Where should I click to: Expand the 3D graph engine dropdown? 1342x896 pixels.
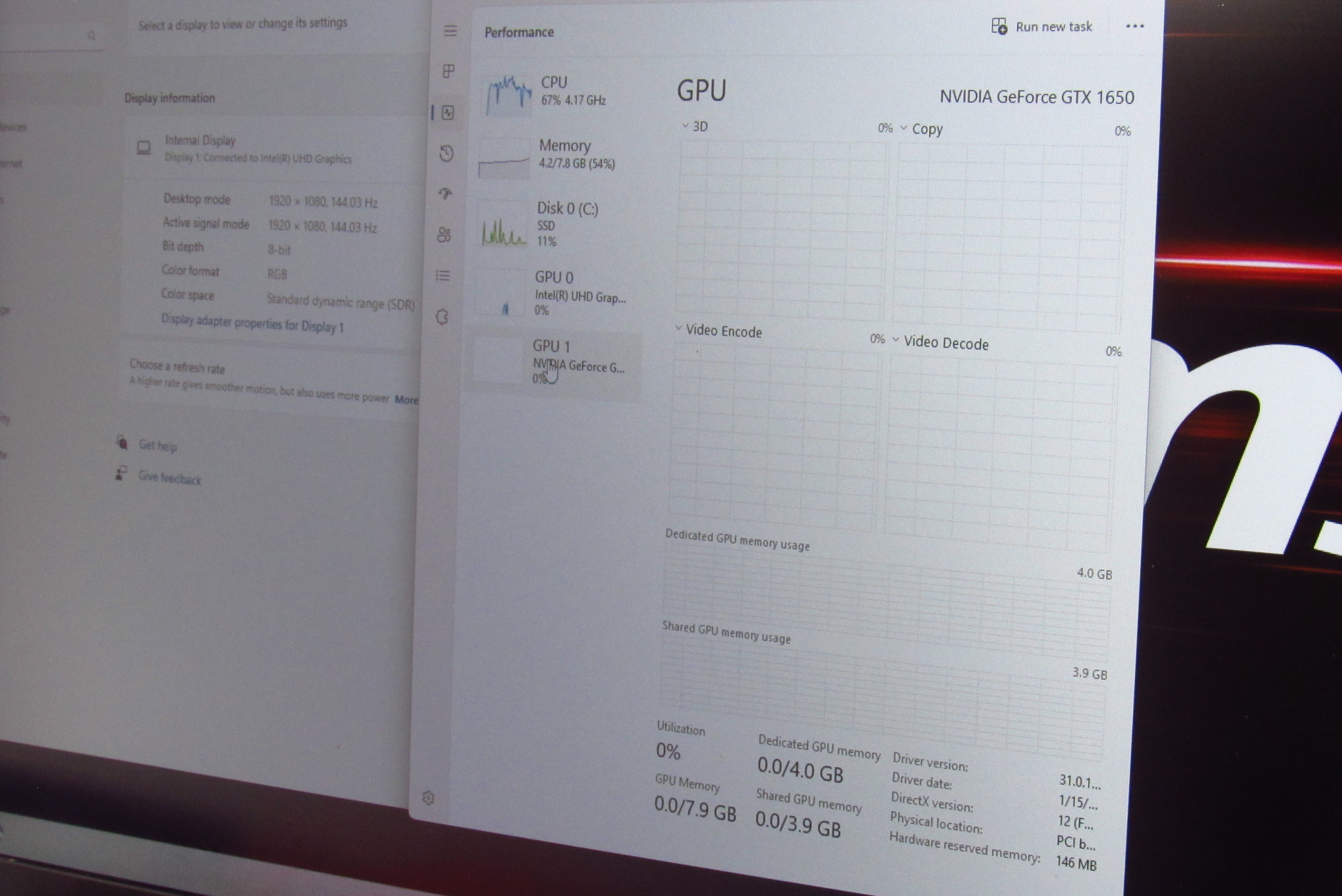695,126
